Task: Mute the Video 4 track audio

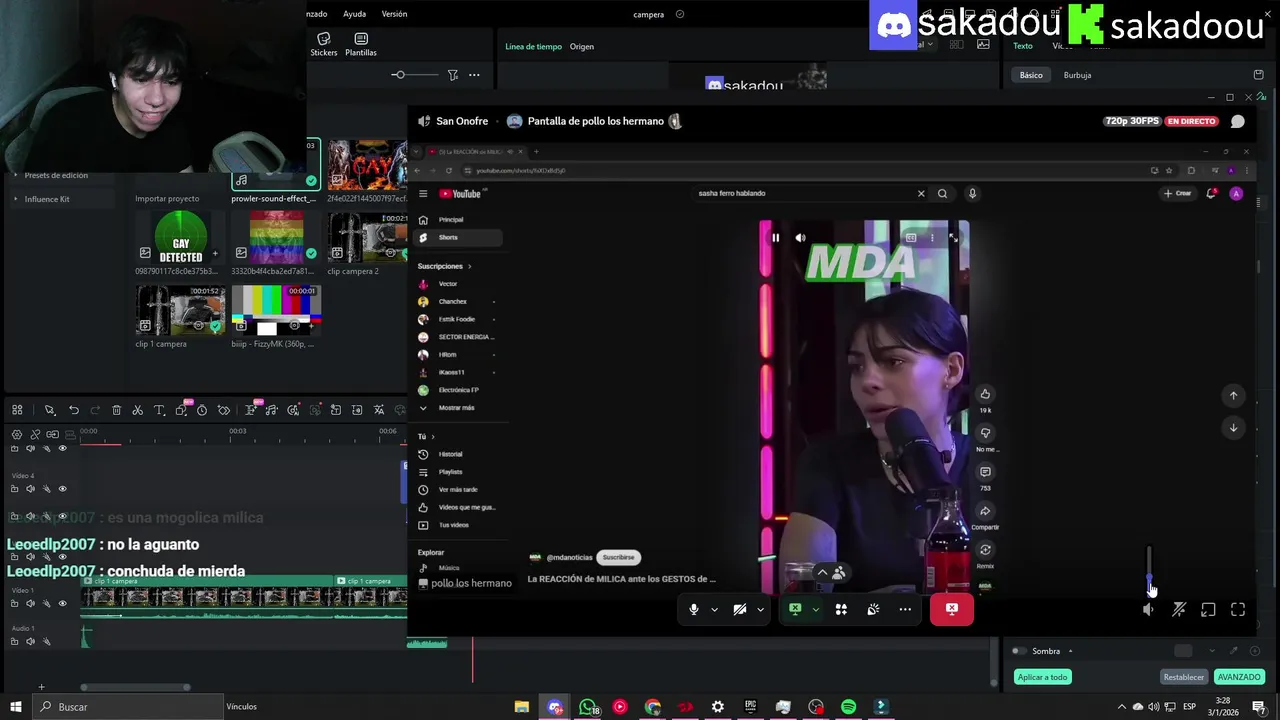Action: tap(30, 489)
